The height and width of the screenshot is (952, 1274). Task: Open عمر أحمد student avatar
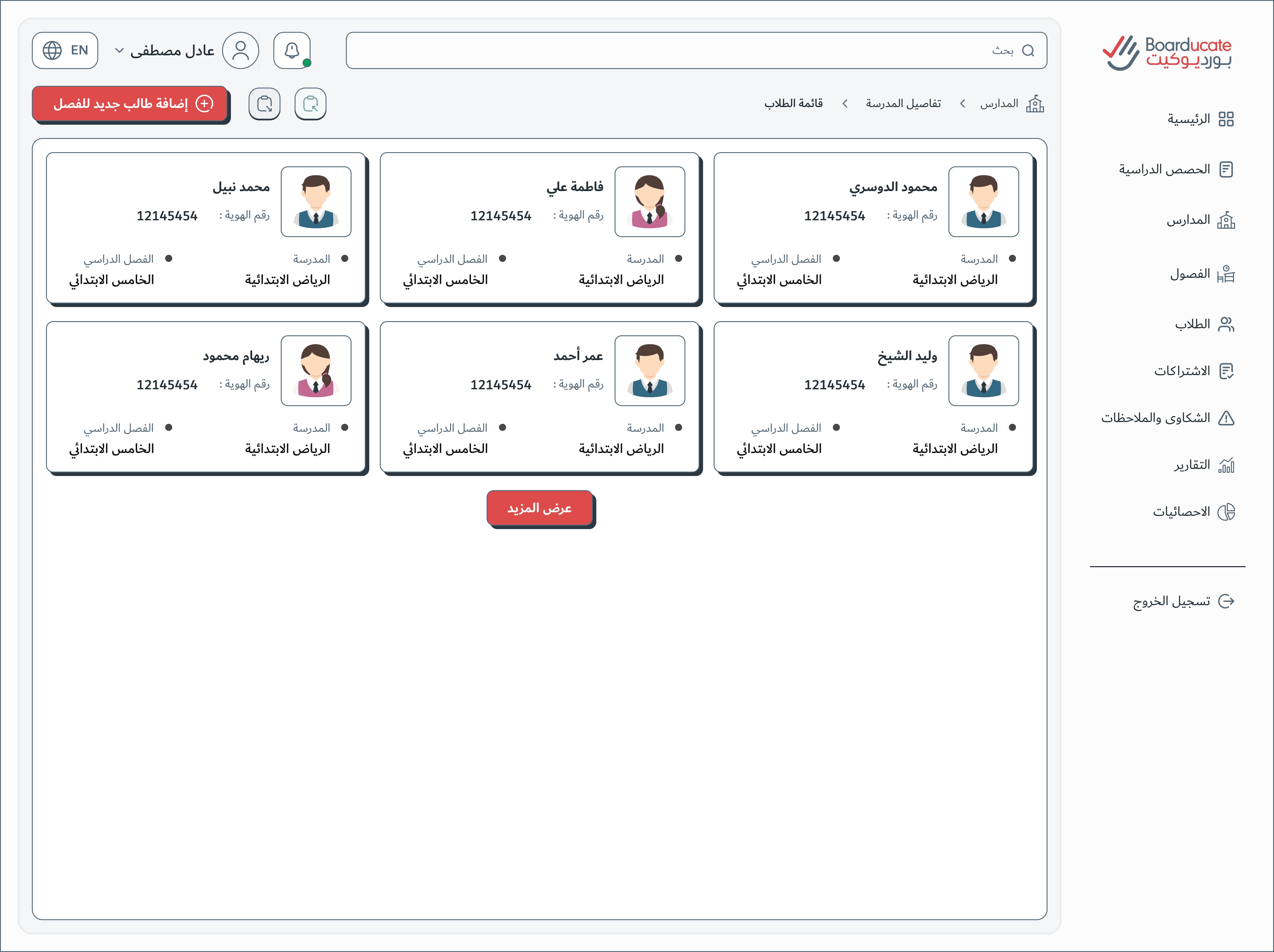click(650, 371)
